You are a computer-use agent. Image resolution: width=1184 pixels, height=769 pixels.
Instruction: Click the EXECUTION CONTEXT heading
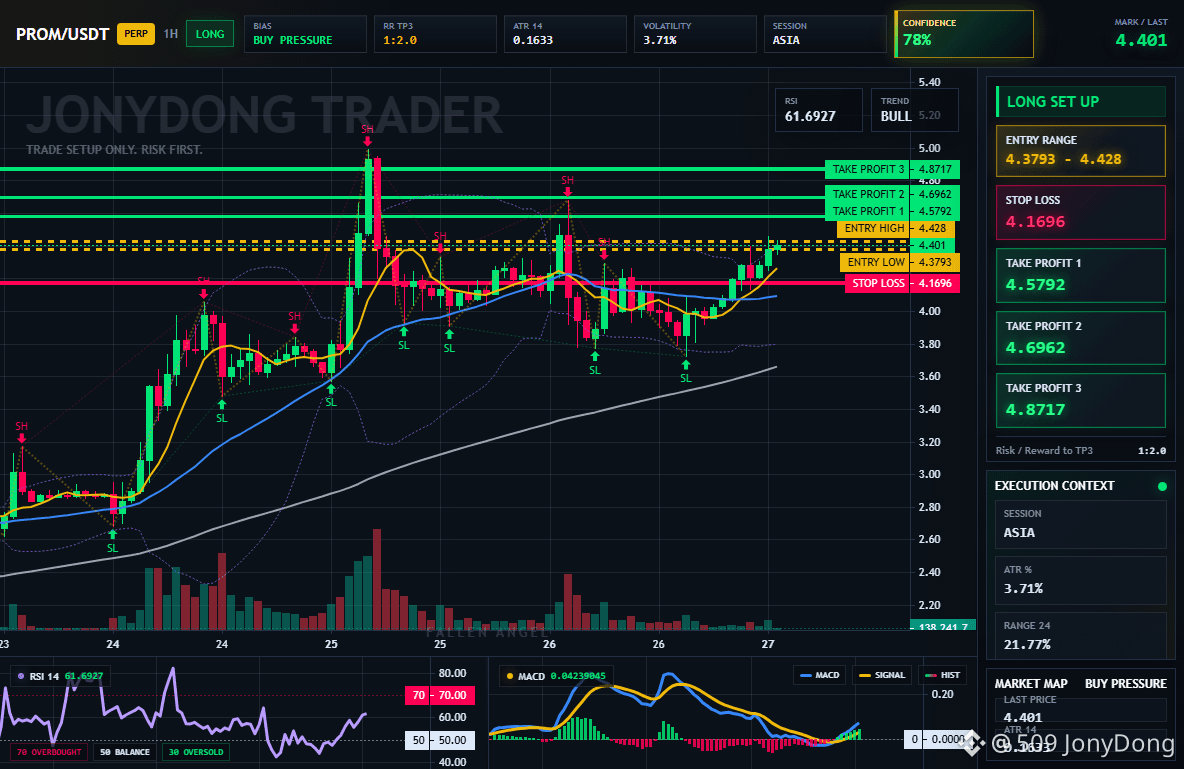[x=1054, y=486]
